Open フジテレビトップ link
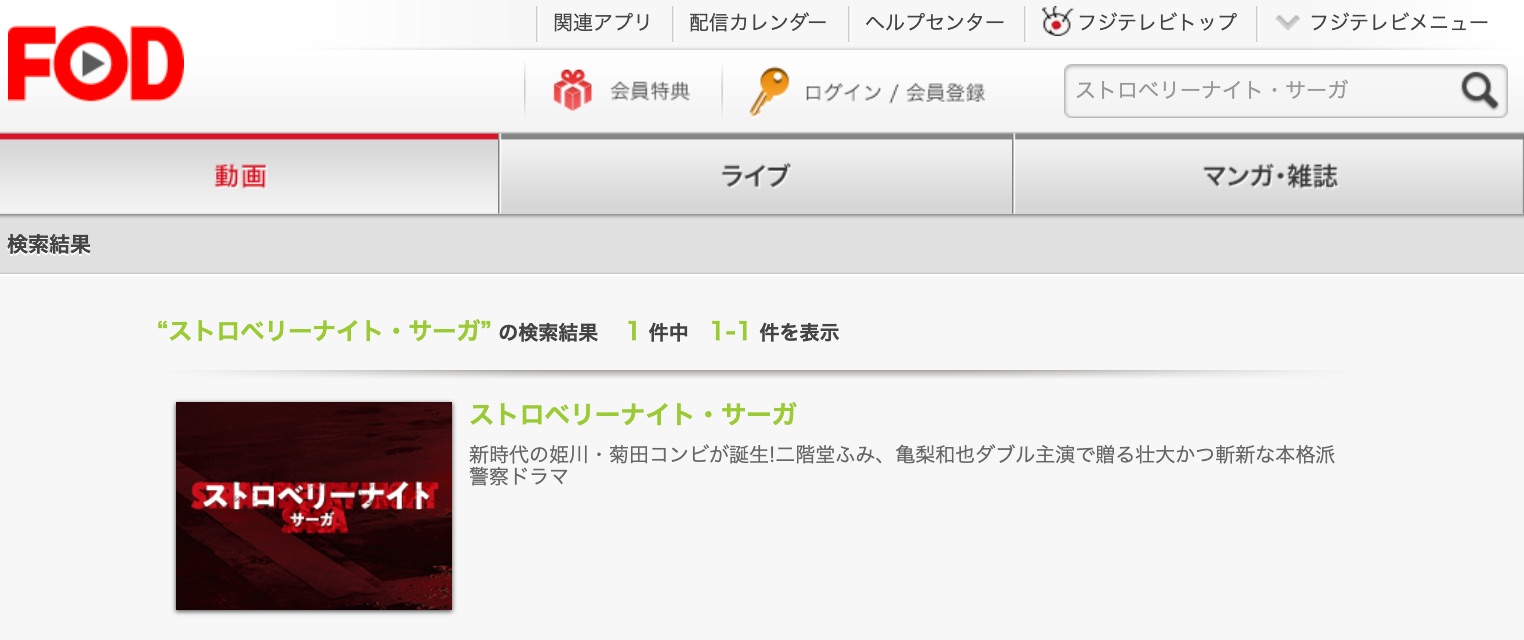 tap(1157, 22)
